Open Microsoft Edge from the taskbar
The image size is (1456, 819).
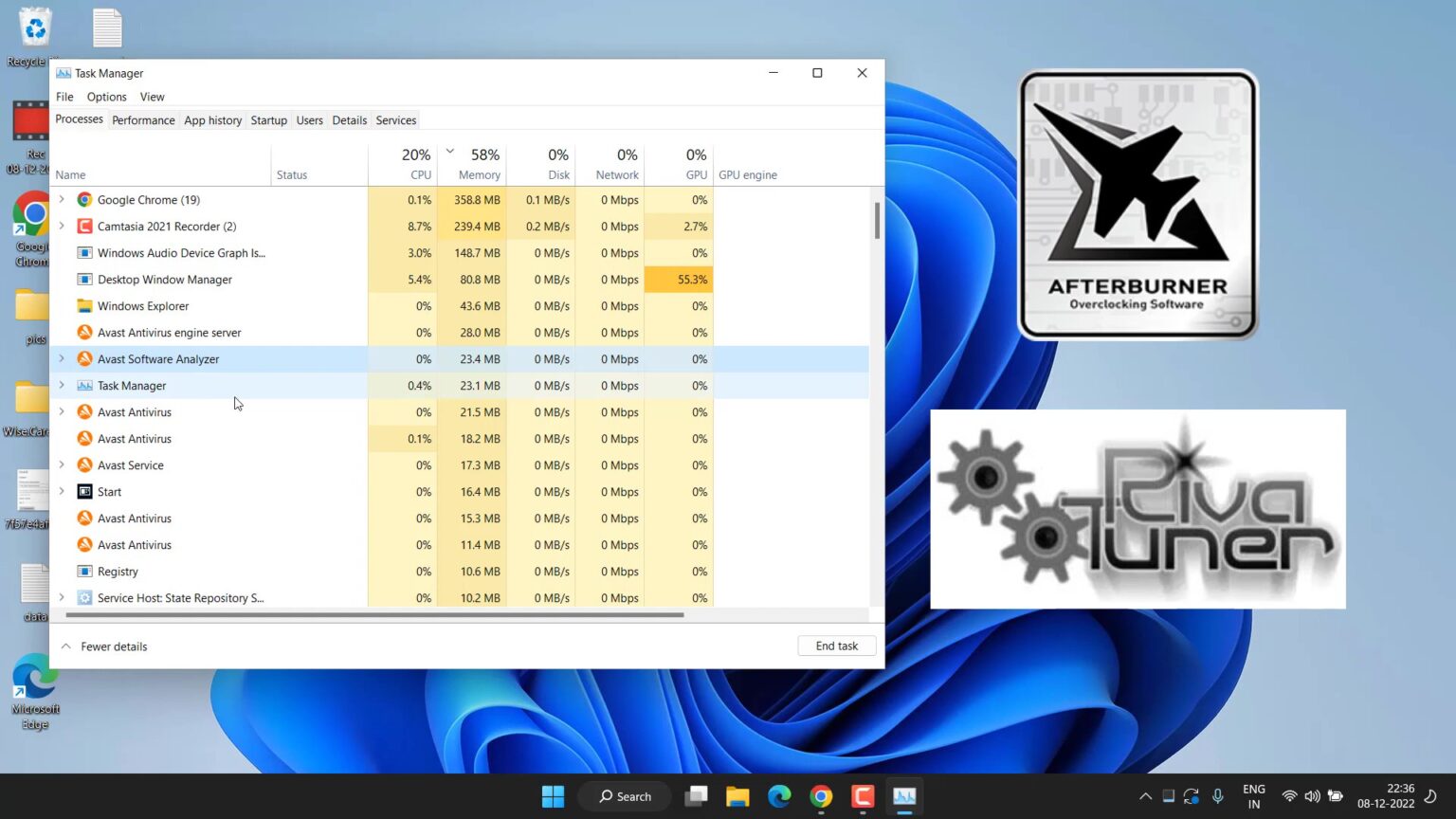[x=779, y=796]
